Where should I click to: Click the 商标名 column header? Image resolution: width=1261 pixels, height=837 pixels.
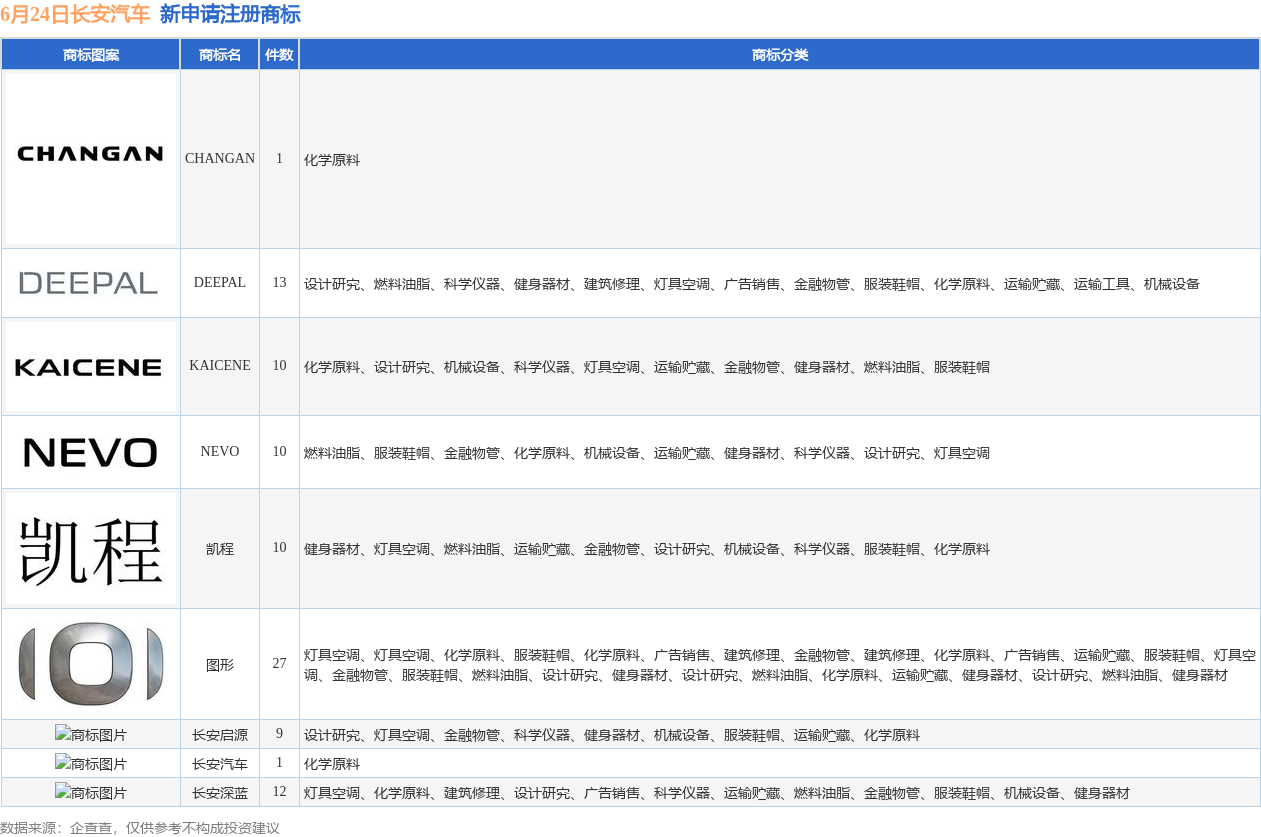coord(220,55)
